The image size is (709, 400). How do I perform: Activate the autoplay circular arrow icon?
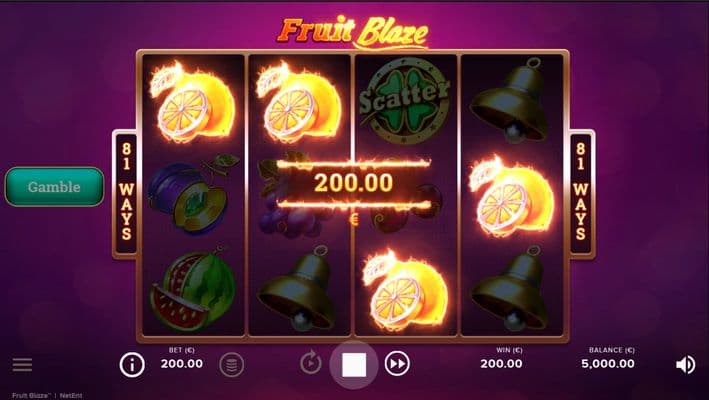click(x=311, y=363)
